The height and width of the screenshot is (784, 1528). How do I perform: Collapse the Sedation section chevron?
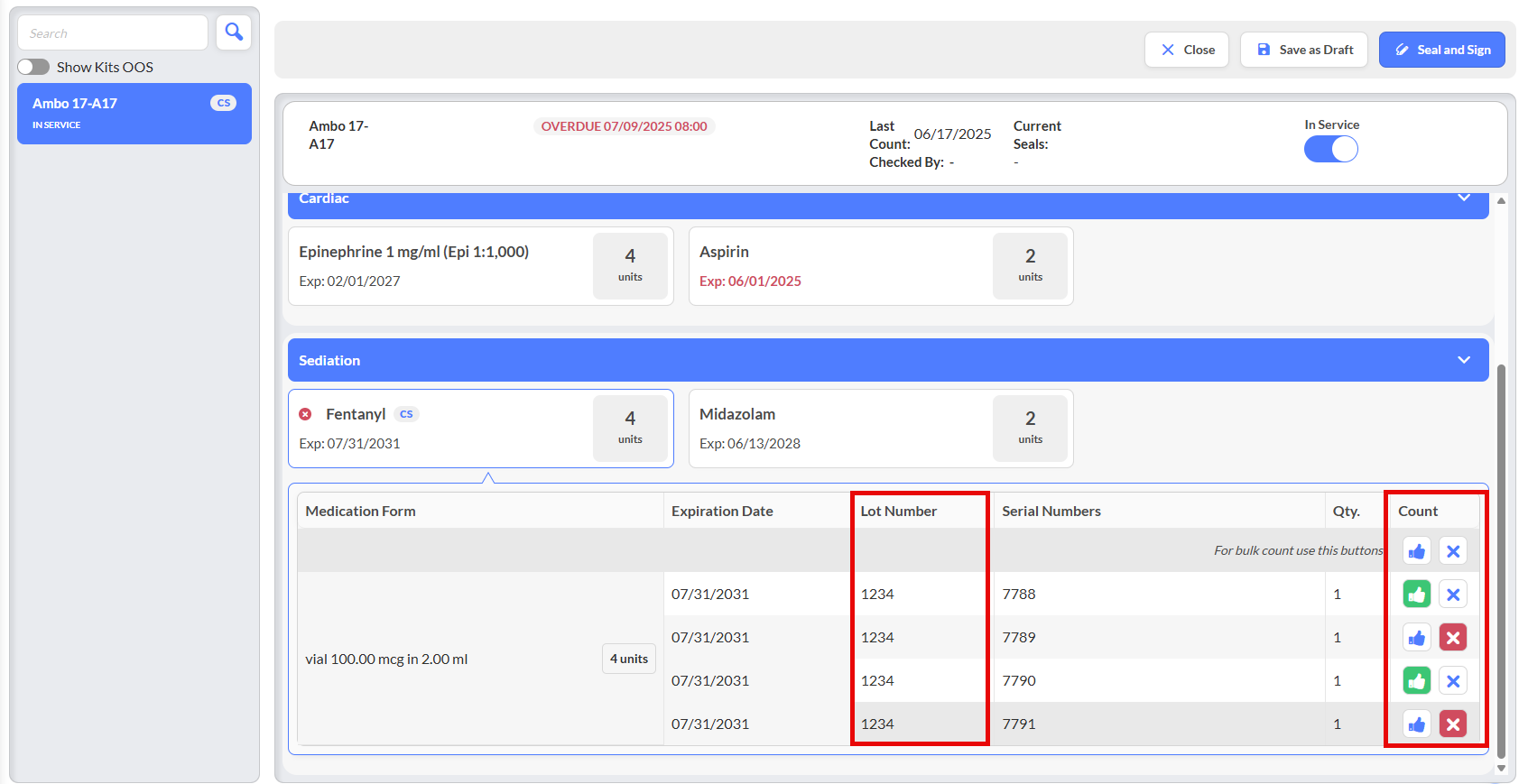coord(1464,360)
